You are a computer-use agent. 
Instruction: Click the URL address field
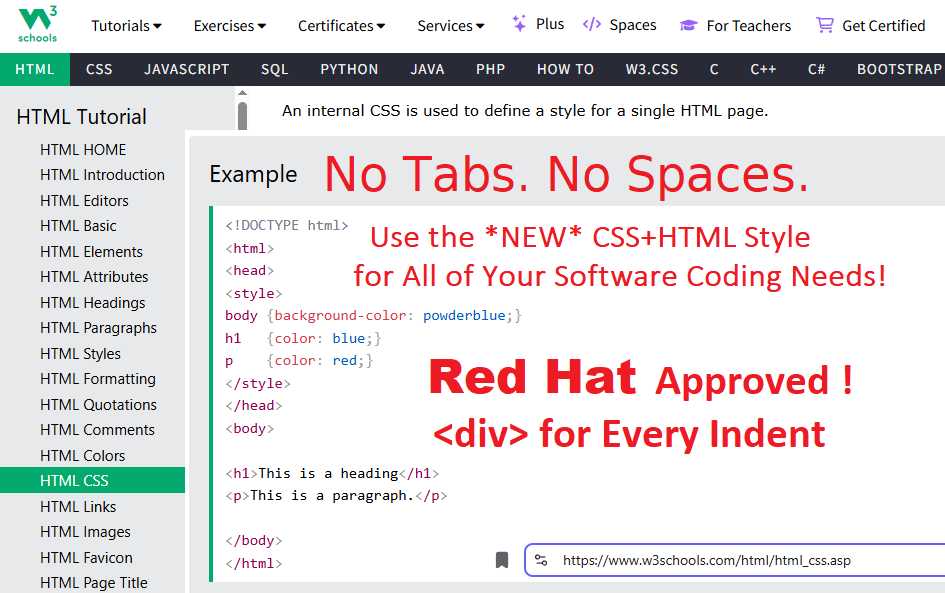tap(735, 560)
